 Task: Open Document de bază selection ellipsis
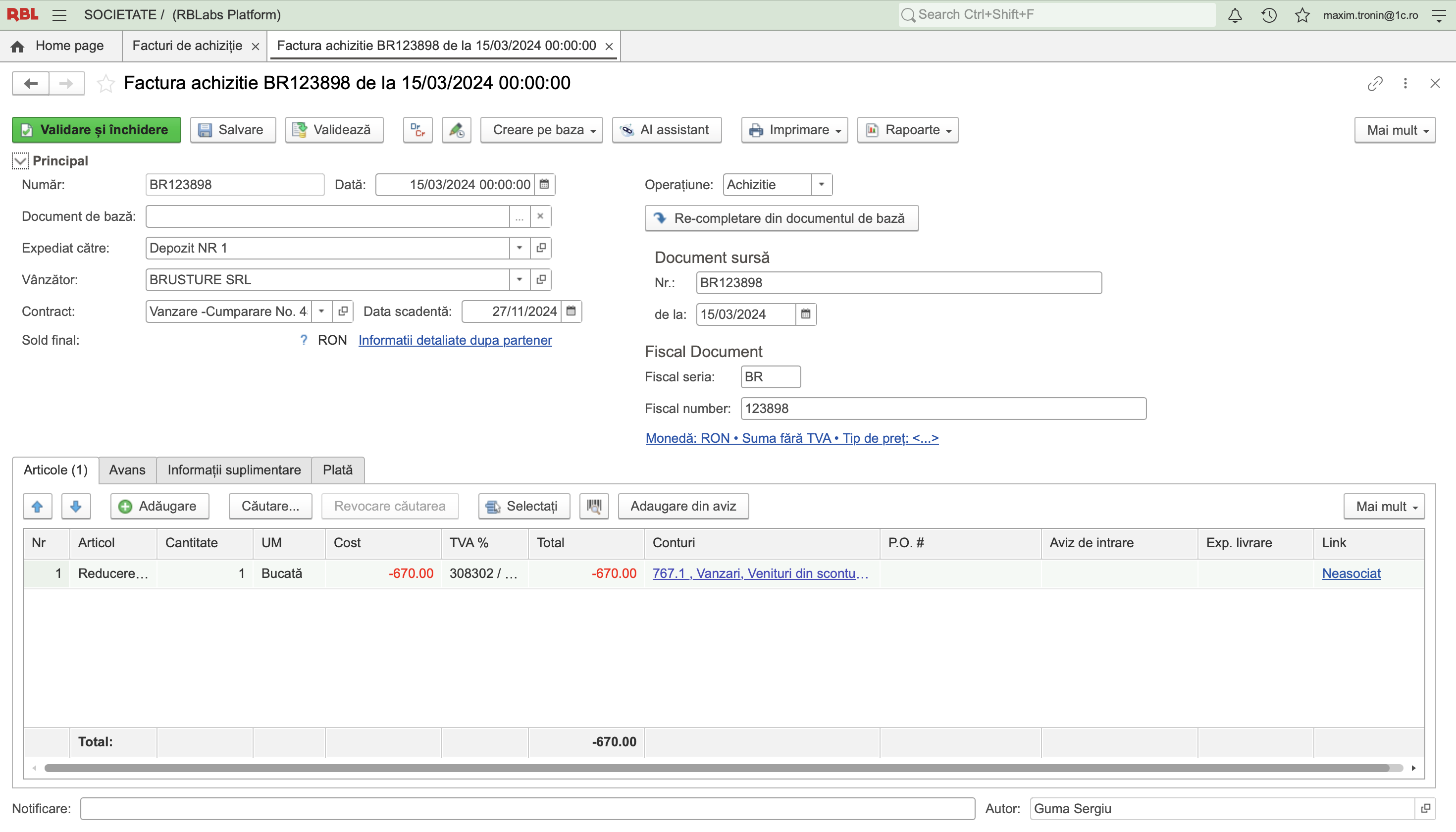tap(520, 216)
